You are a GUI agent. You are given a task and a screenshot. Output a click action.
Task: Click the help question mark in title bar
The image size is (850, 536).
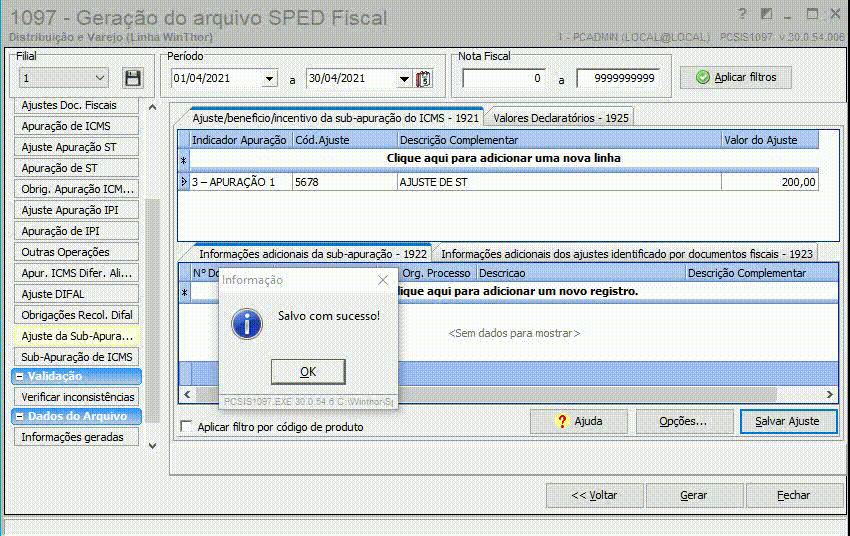pyautogui.click(x=742, y=14)
